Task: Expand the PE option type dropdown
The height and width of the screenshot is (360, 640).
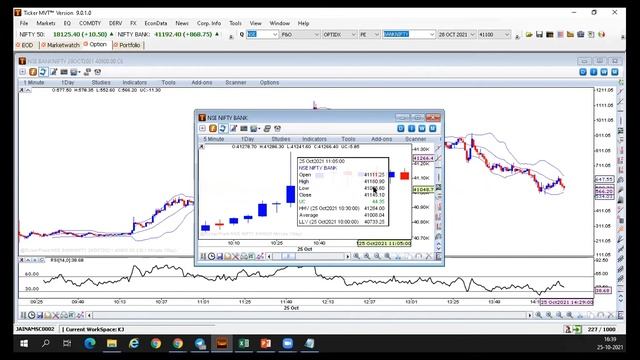Action: point(377,35)
